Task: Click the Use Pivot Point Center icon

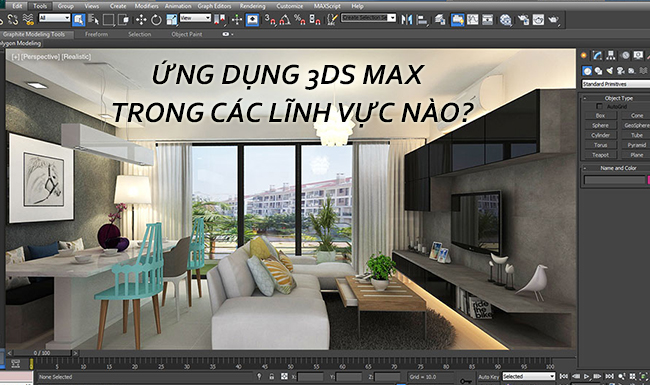Action: pos(220,19)
